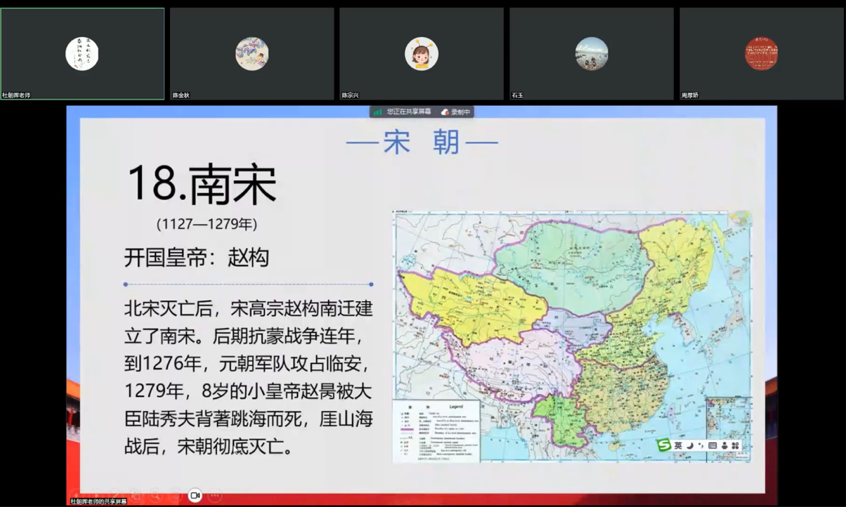
Task: Toggle Sogou punctuation mode icon
Action: pos(701,446)
